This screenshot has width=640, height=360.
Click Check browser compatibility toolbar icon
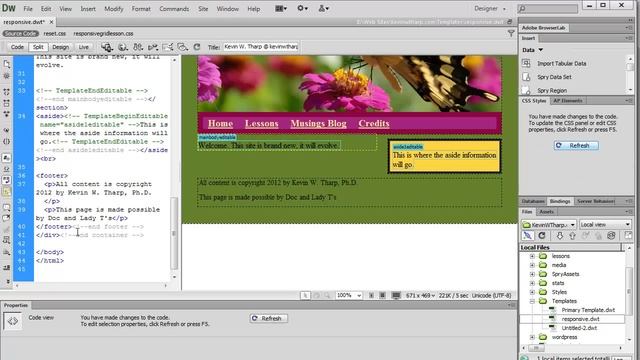(167, 47)
